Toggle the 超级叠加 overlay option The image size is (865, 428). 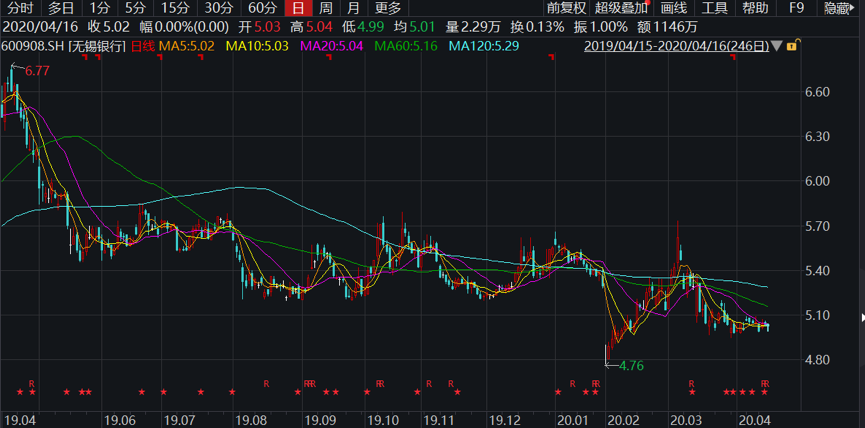[621, 8]
